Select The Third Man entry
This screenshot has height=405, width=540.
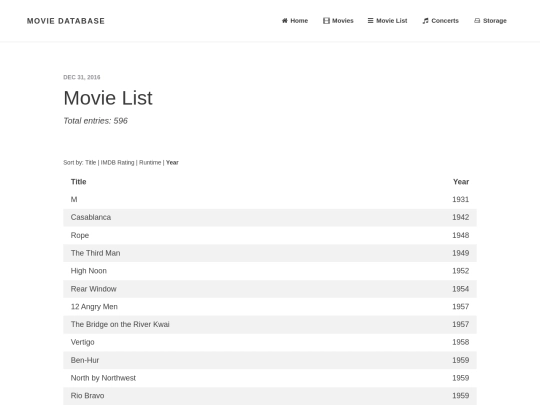(270, 253)
